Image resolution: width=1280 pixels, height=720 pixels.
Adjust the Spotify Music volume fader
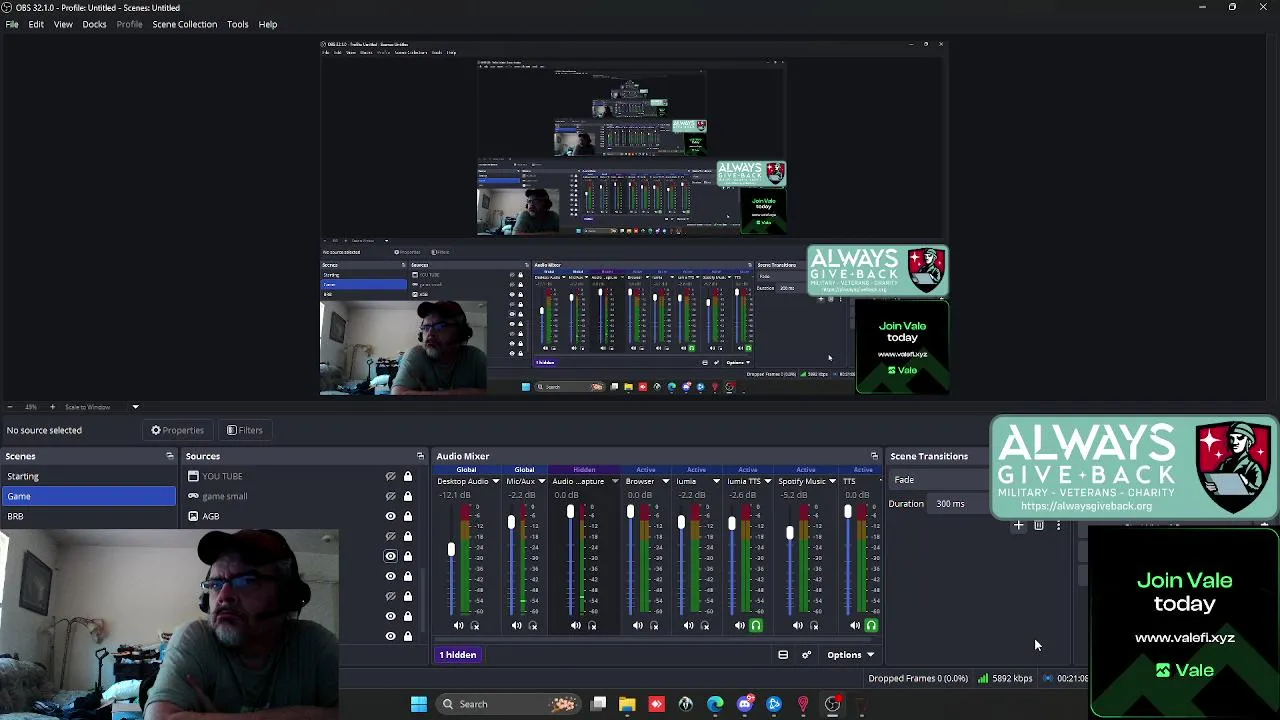point(790,533)
